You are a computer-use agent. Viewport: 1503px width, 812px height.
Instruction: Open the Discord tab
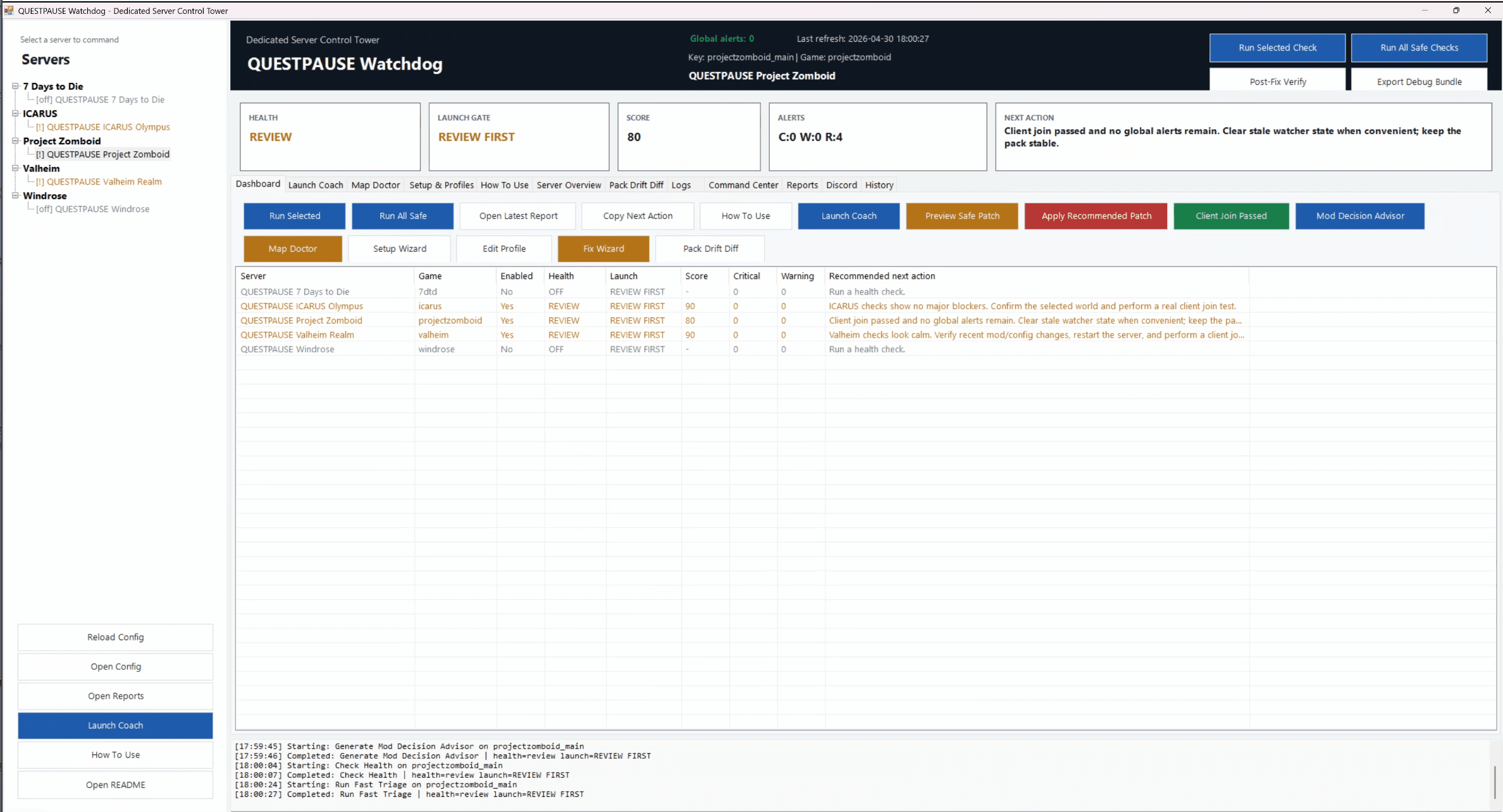(x=841, y=185)
